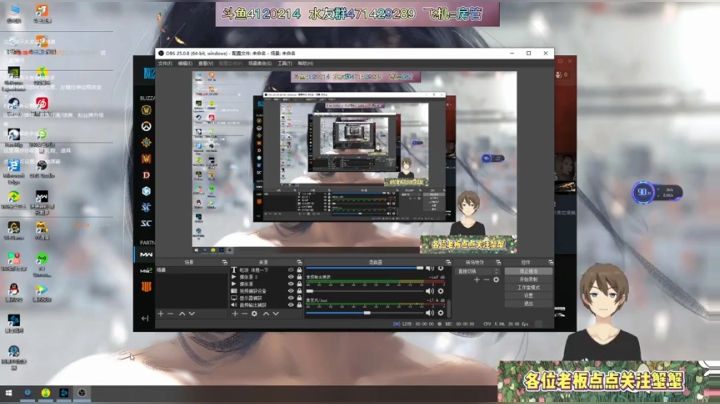Image resolution: width=720 pixels, height=404 pixels.
Task: Open the 文件(F) menu in OBS
Action: point(165,63)
